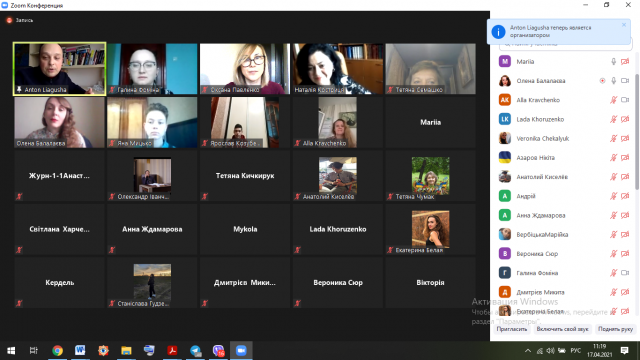This screenshot has height=360, width=640.
Task: Click the pin icon on Anton Liagusha's video
Action: [19, 89]
